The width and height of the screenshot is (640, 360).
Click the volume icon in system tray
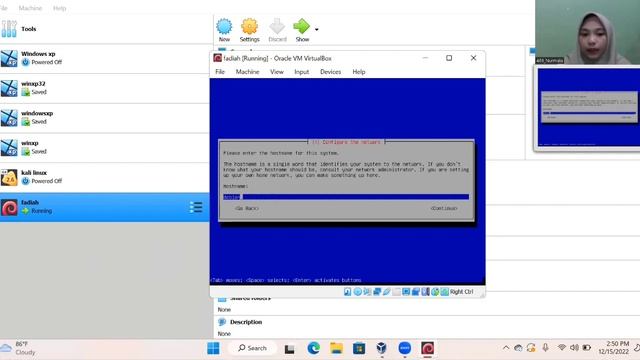(x=574, y=348)
